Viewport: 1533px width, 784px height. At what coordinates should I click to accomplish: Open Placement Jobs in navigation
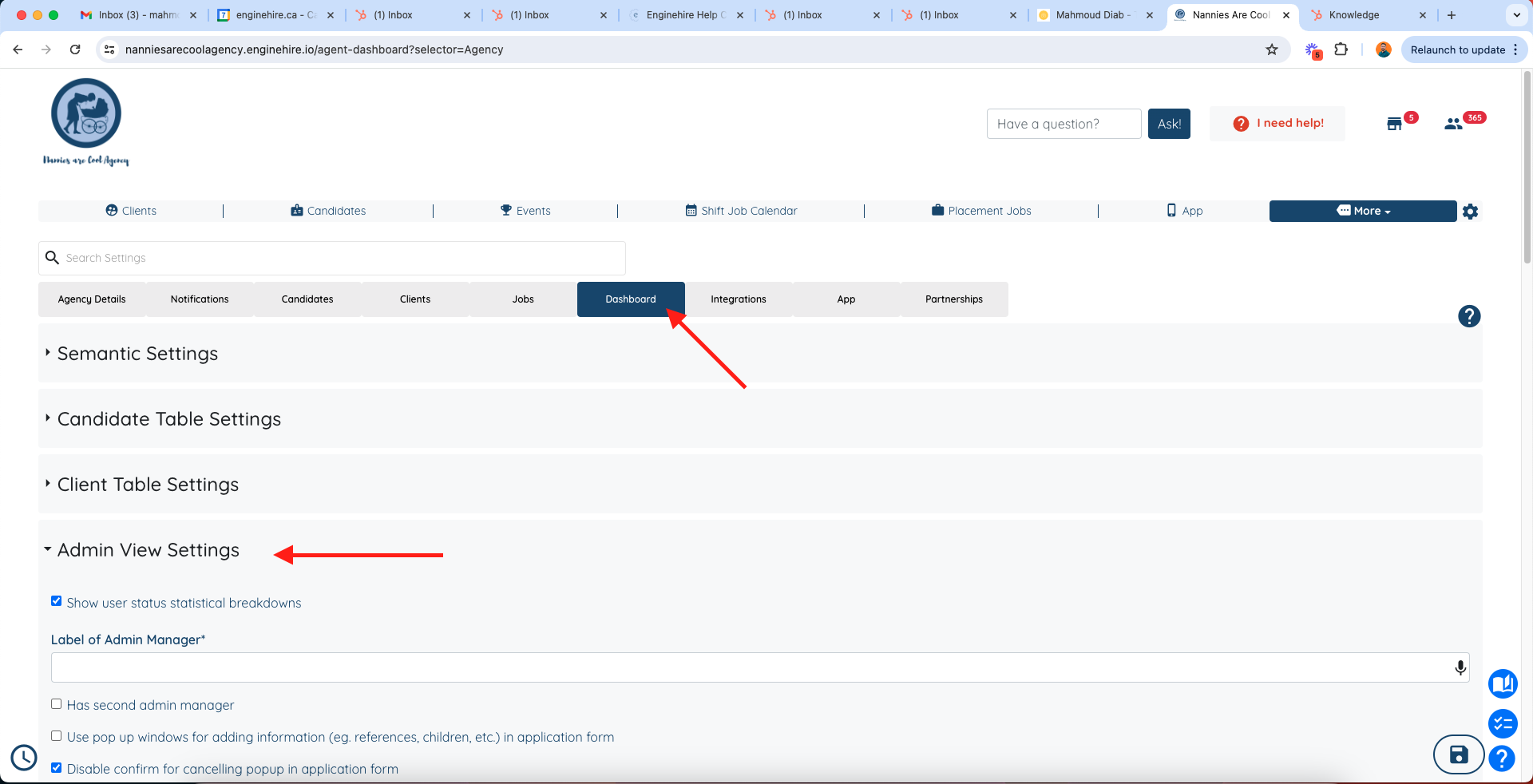point(981,211)
